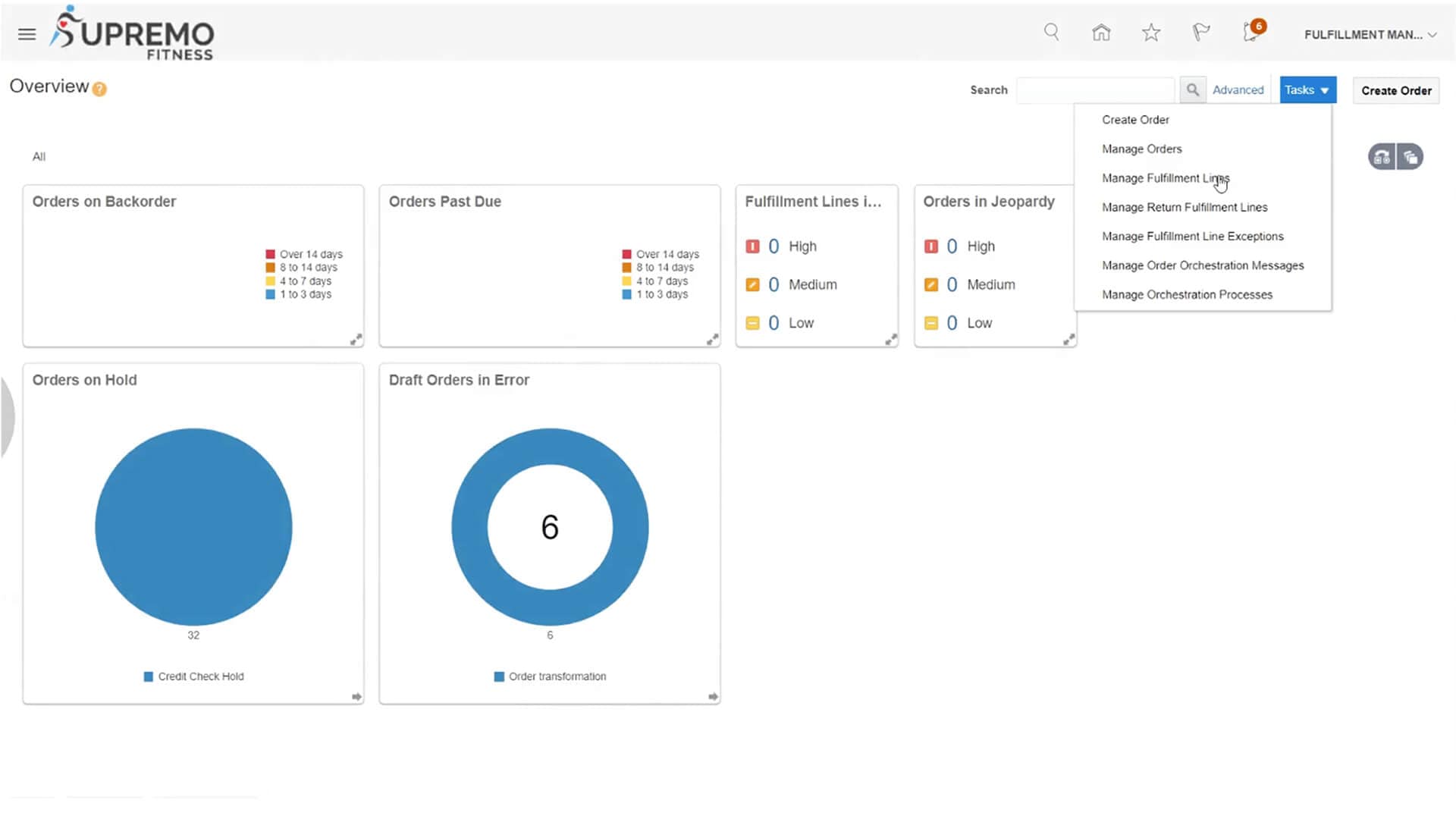The width and height of the screenshot is (1456, 819).
Task: Click the help icon beside Overview
Action: tap(99, 89)
